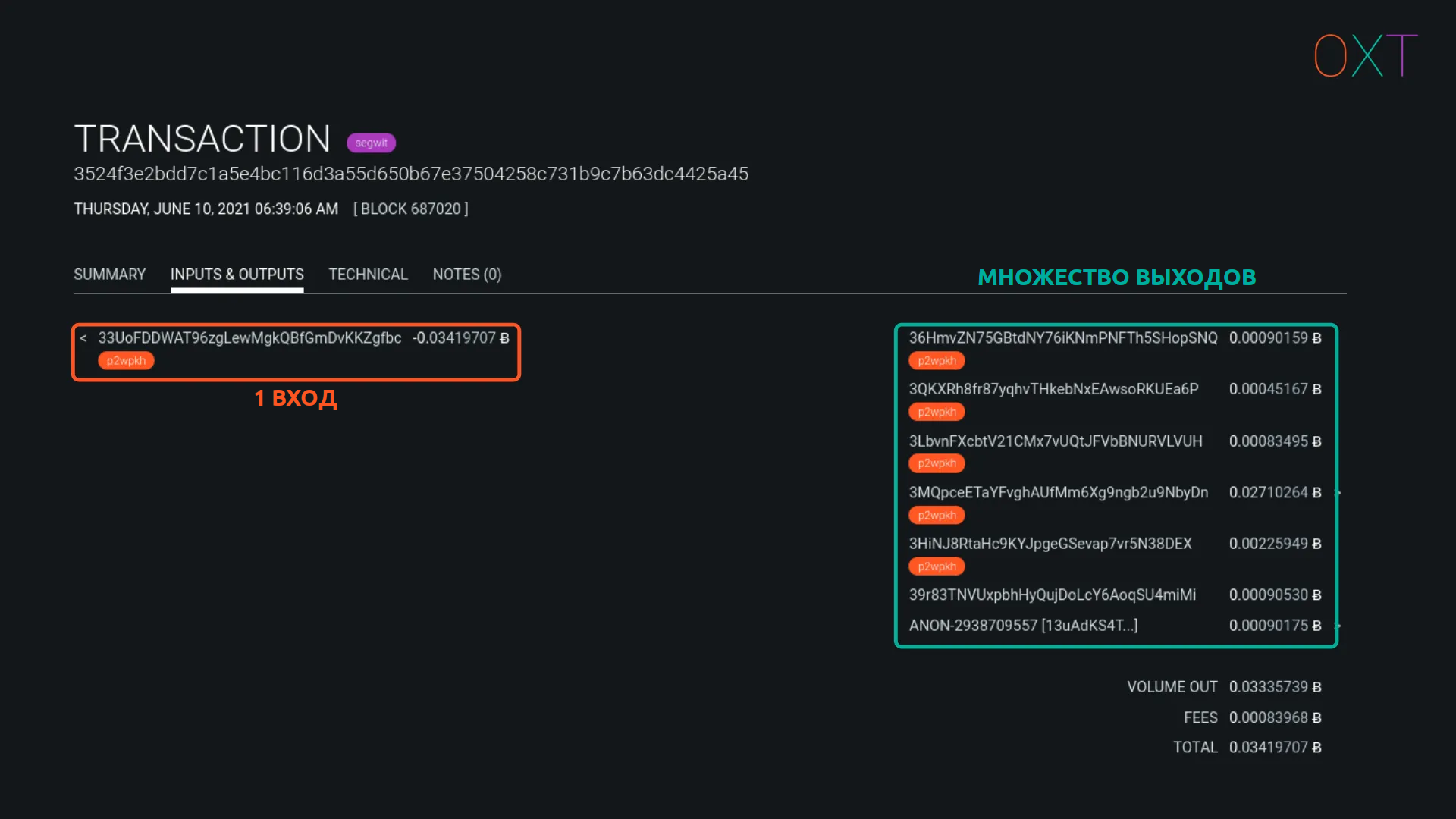Open the ANON-2938709557 entity link

coord(1022,626)
